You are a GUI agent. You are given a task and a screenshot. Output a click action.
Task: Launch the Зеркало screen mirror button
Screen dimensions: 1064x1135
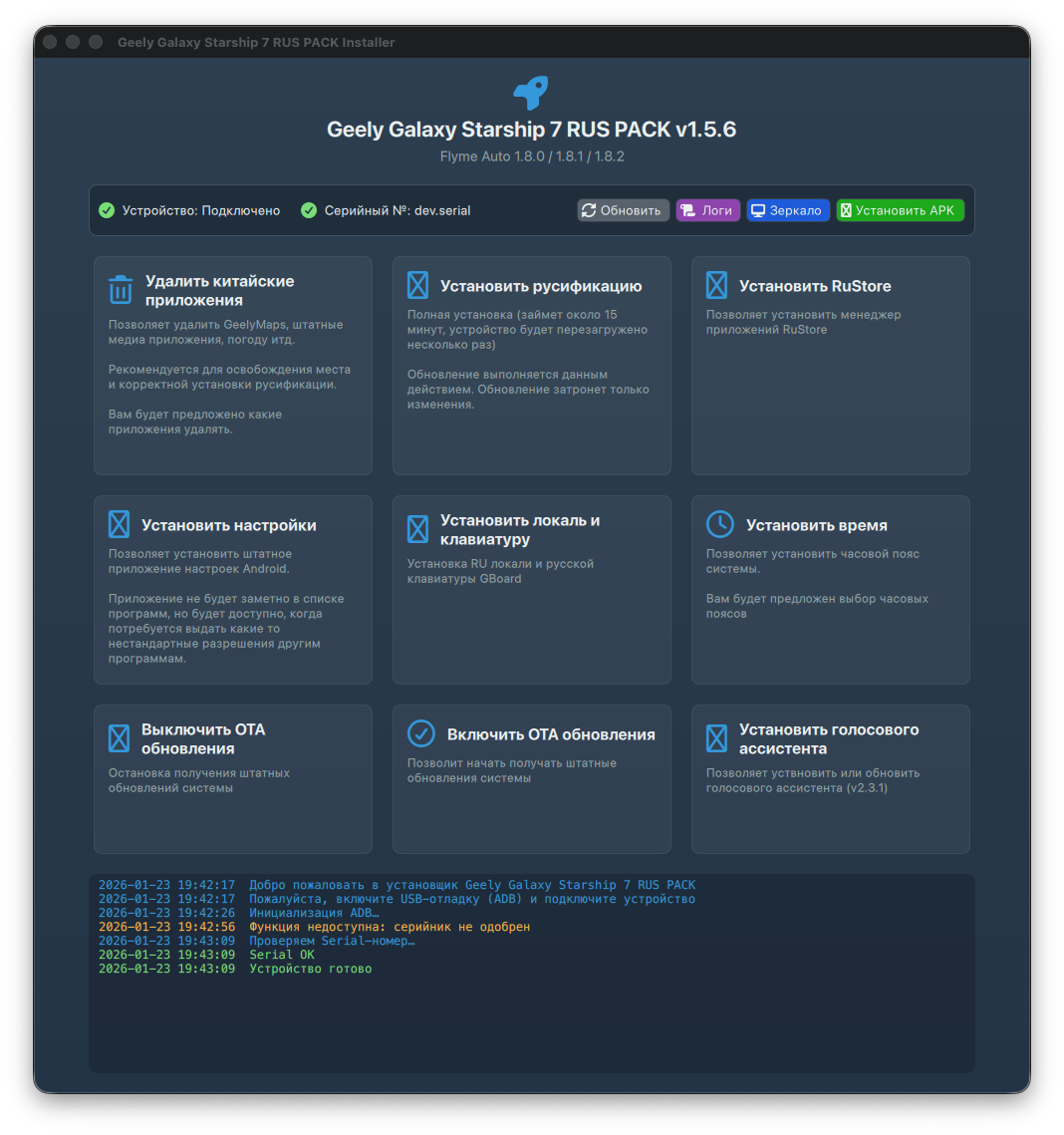pyautogui.click(x=787, y=210)
